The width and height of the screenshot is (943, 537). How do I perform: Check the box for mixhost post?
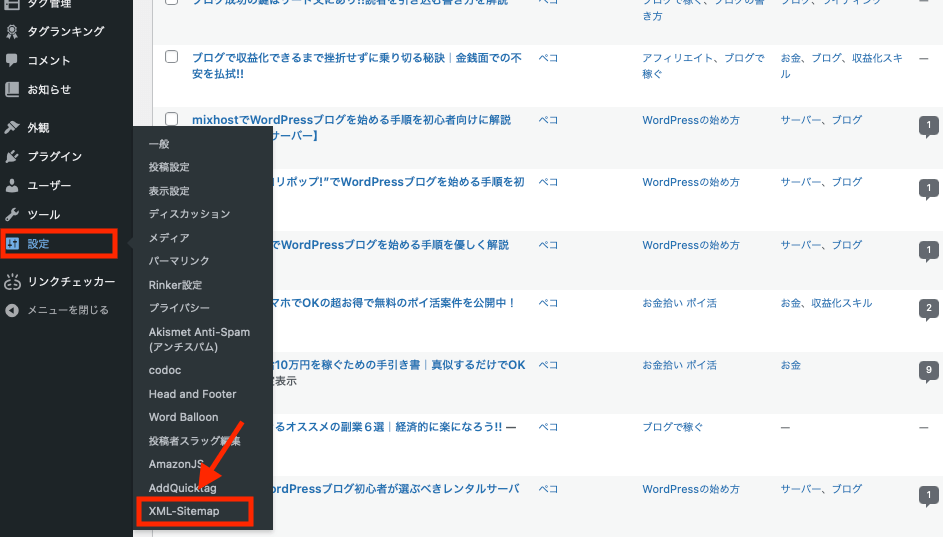click(x=171, y=118)
